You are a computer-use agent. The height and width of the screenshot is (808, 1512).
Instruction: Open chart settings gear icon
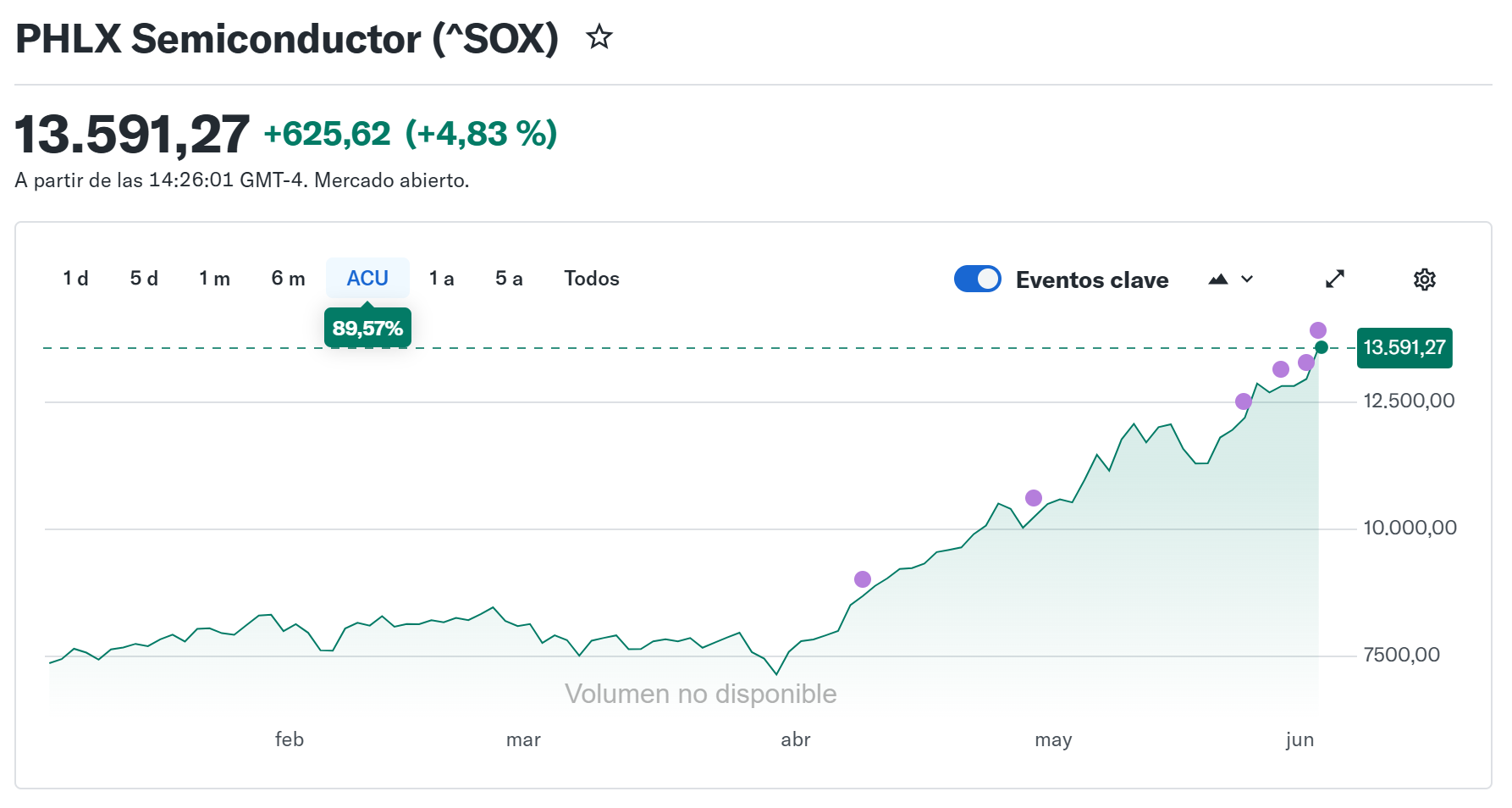1425,279
